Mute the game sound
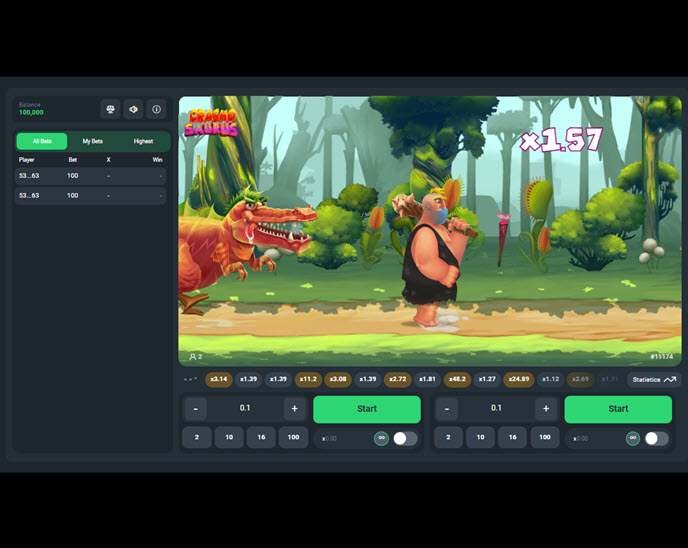This screenshot has width=688, height=548. (x=133, y=109)
